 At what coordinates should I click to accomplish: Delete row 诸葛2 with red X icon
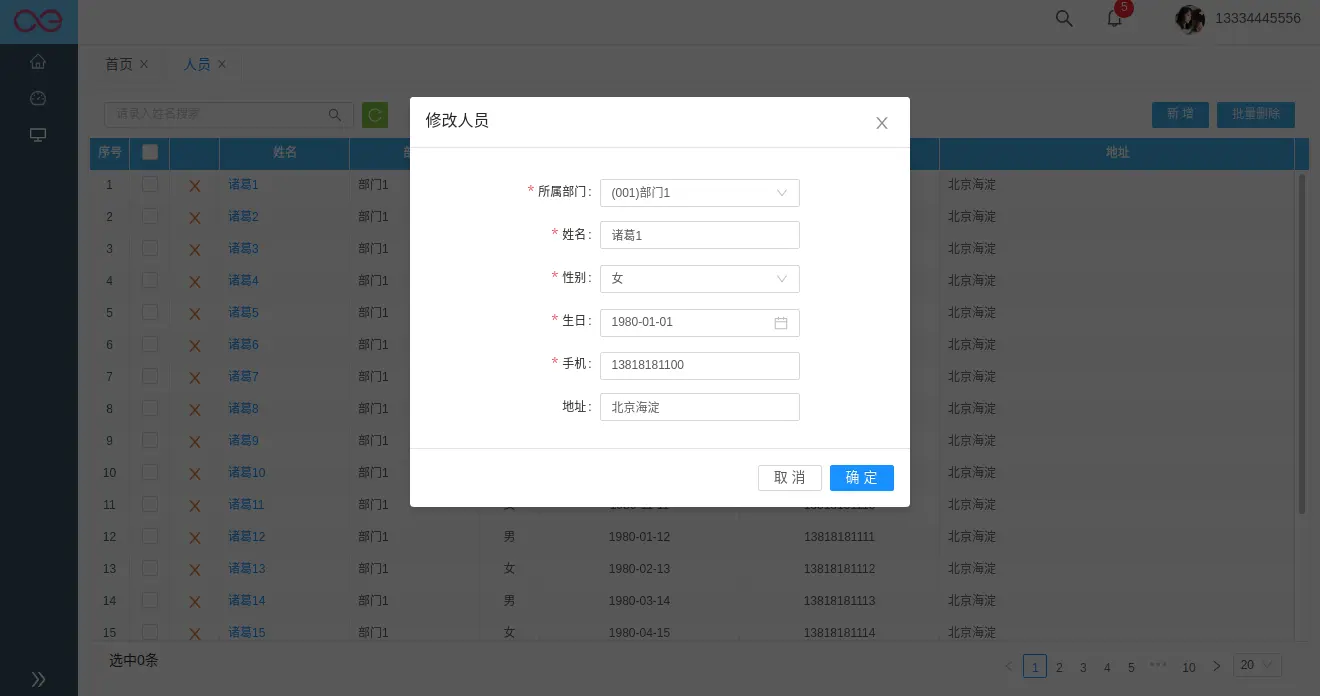(x=195, y=218)
